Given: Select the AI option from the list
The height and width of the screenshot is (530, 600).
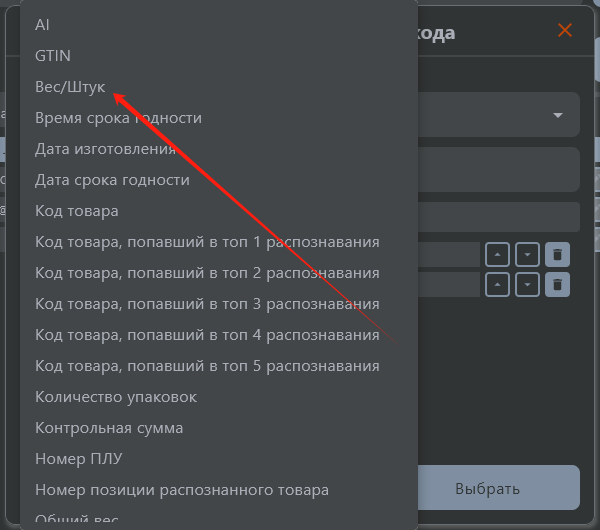Looking at the screenshot, I should point(42,24).
